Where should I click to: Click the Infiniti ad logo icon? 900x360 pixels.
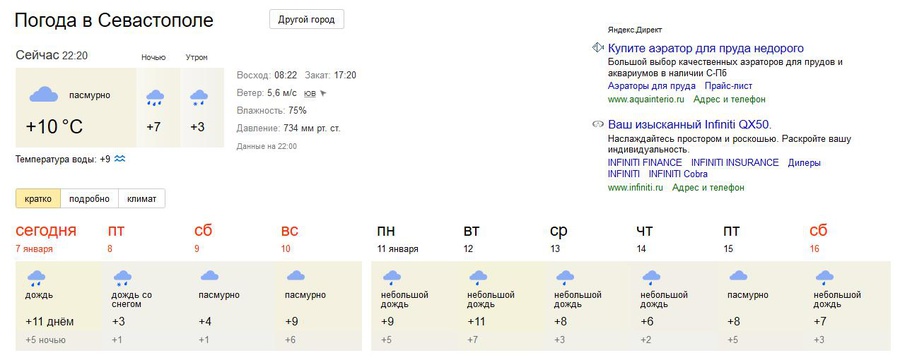click(598, 124)
